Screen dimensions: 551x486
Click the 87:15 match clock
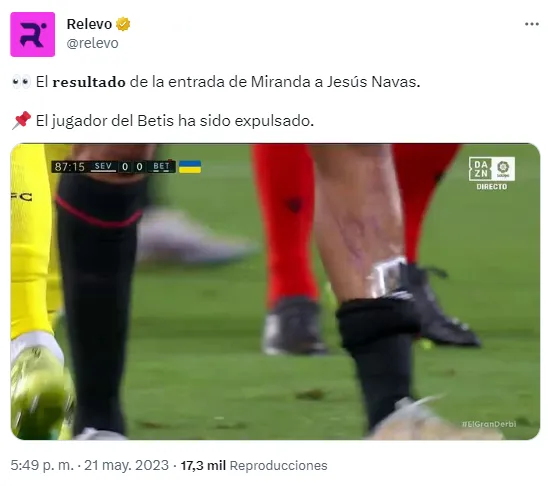(x=70, y=167)
